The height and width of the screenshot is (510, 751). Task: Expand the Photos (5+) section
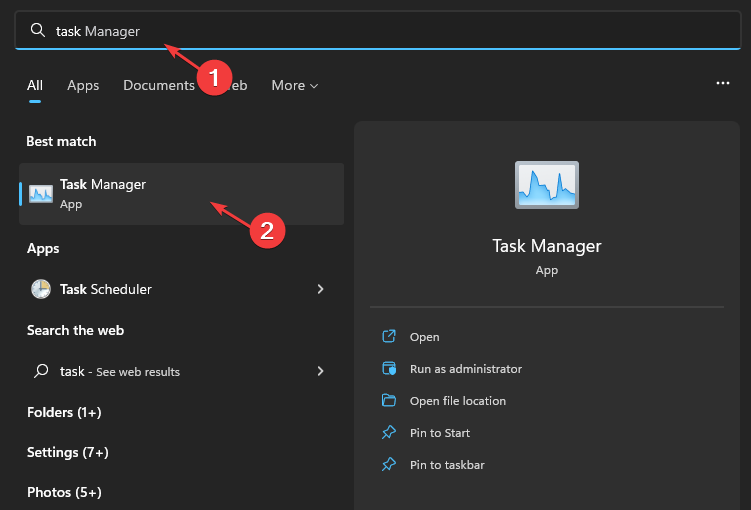pos(64,492)
